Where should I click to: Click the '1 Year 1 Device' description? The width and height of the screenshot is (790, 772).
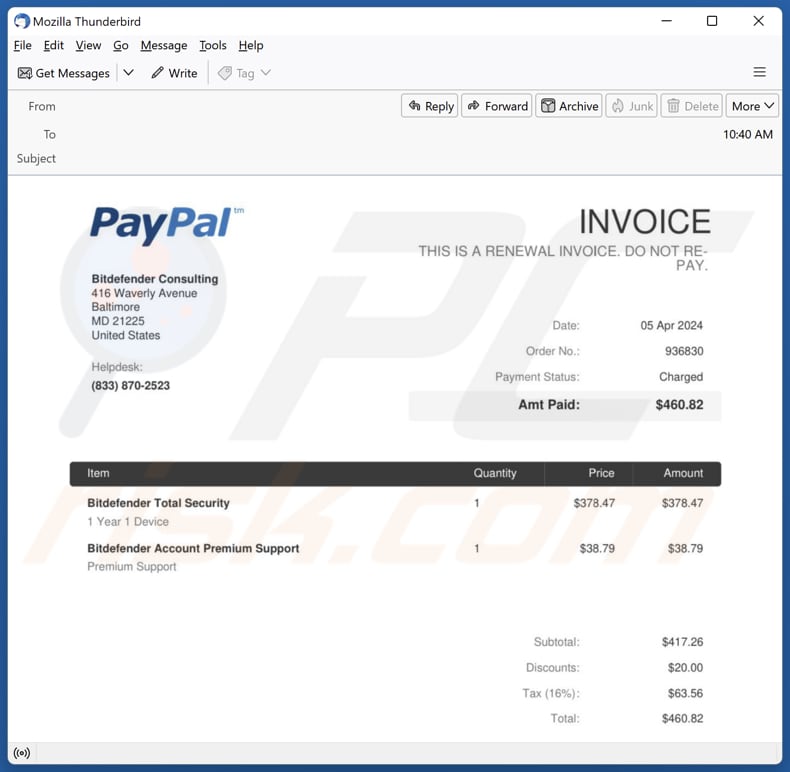pyautogui.click(x=128, y=522)
